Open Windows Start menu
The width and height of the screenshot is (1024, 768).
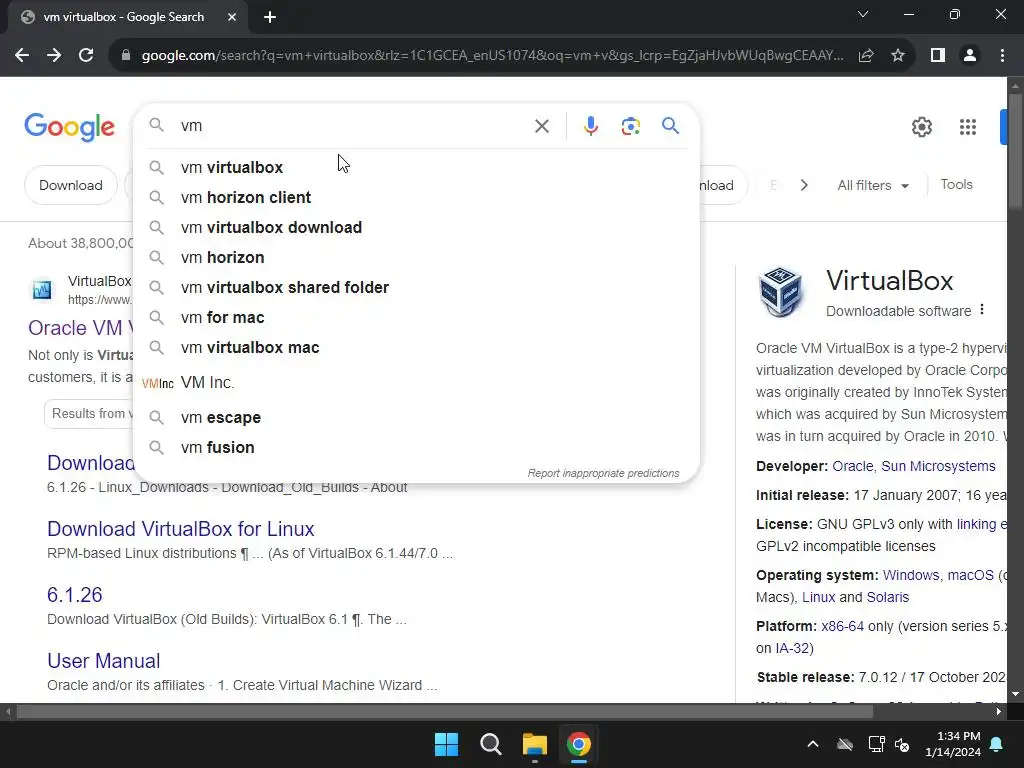447,744
